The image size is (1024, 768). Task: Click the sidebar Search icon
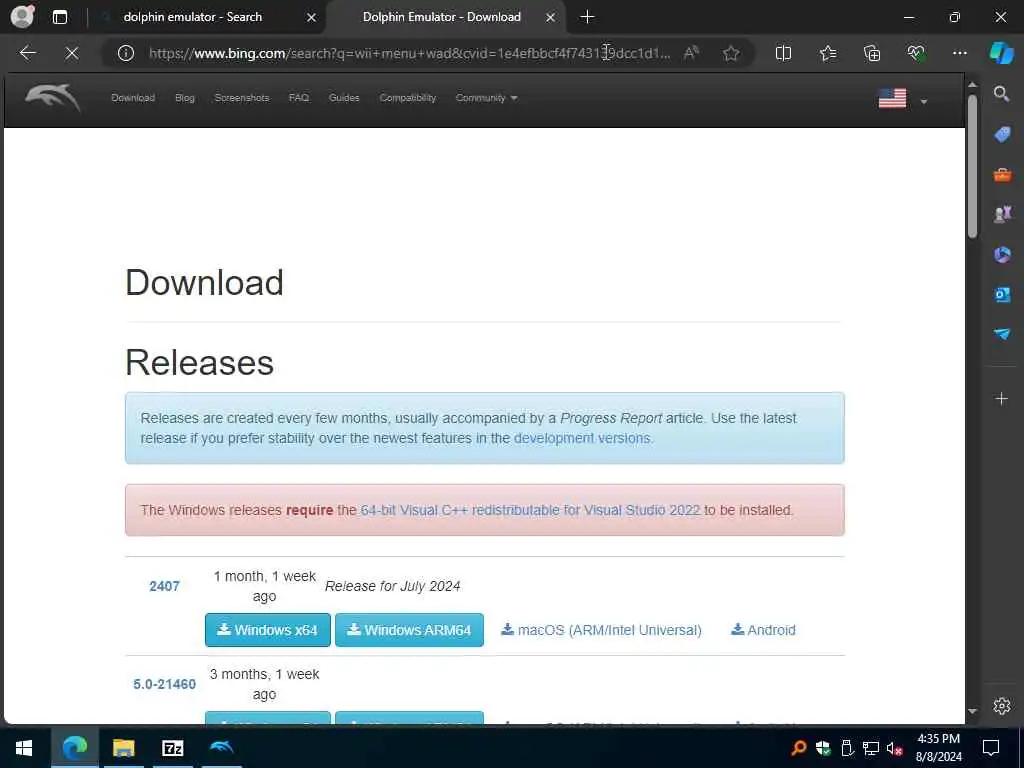click(x=1001, y=94)
